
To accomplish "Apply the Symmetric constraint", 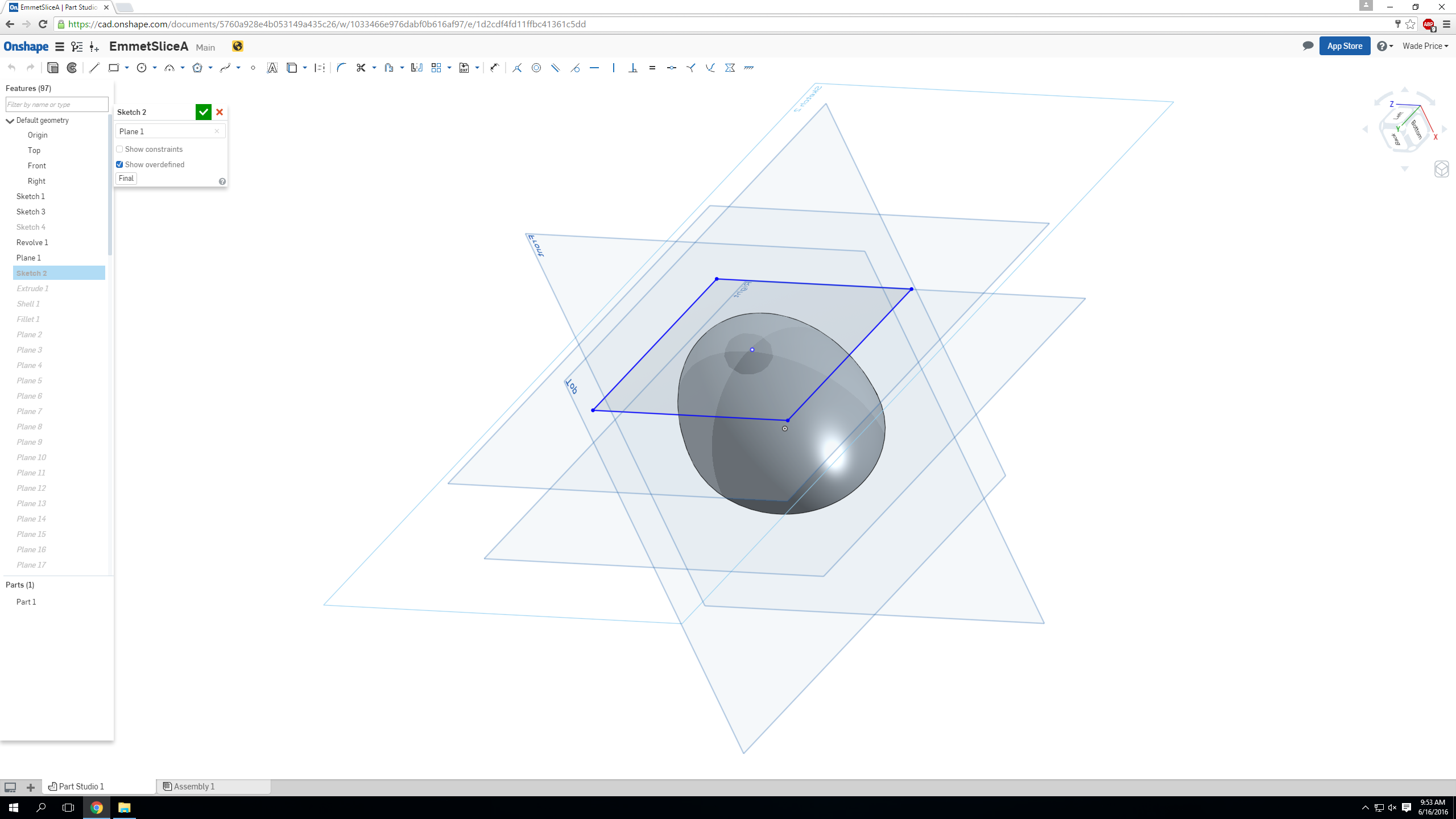I will click(x=730, y=68).
